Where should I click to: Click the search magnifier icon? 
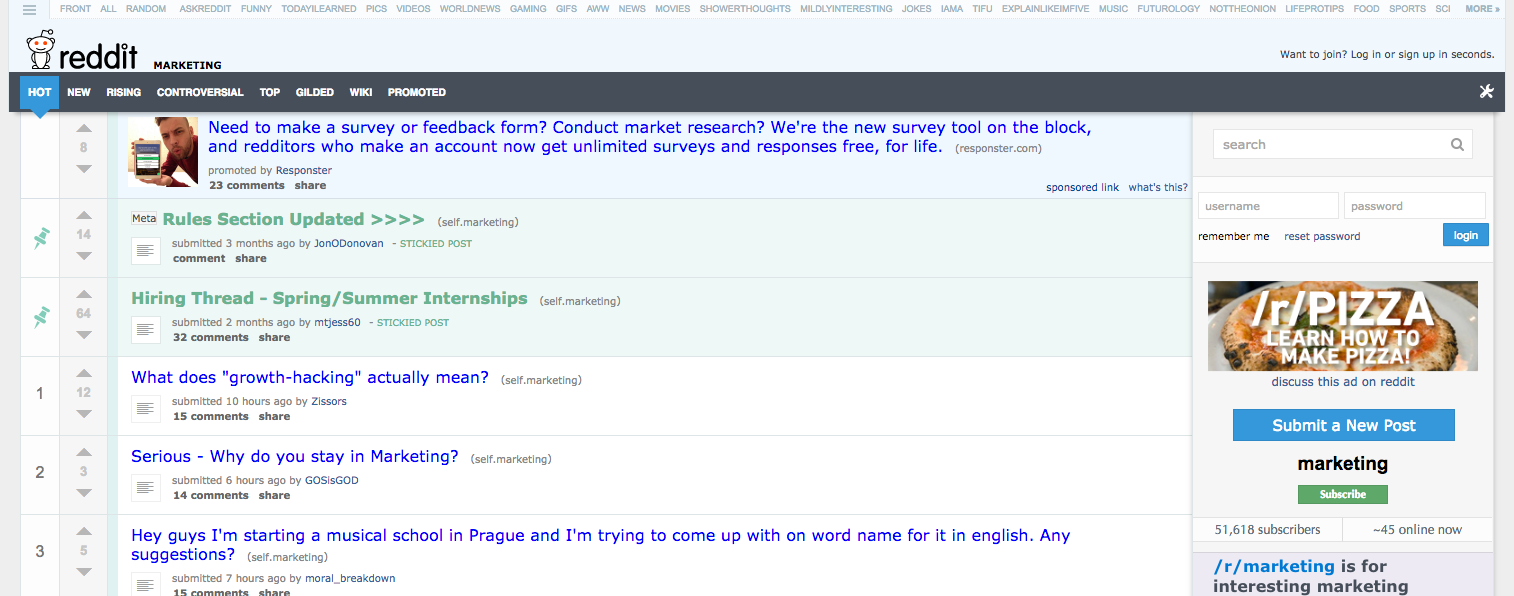[1458, 145]
